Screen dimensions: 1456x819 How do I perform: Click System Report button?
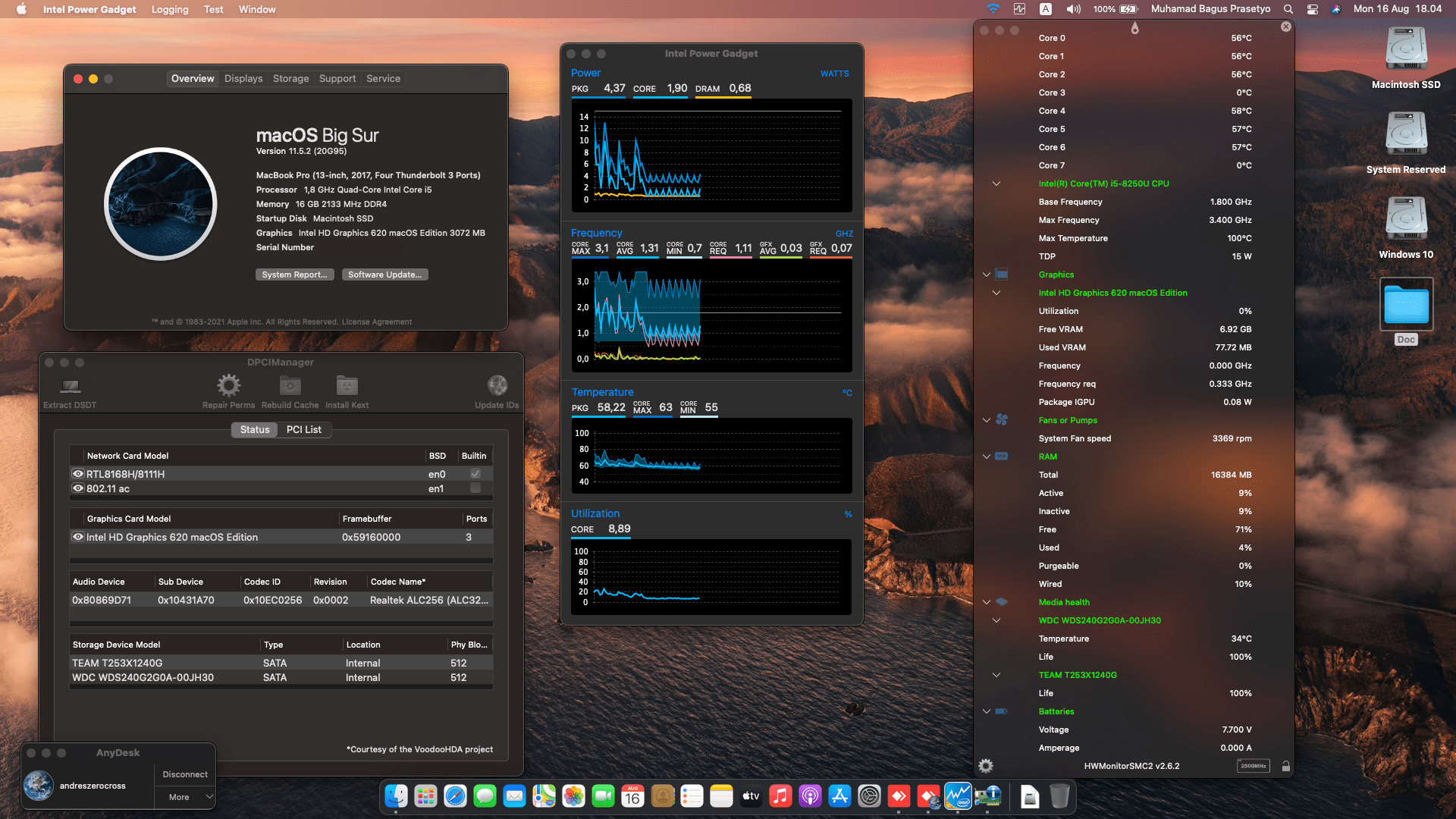click(x=294, y=275)
